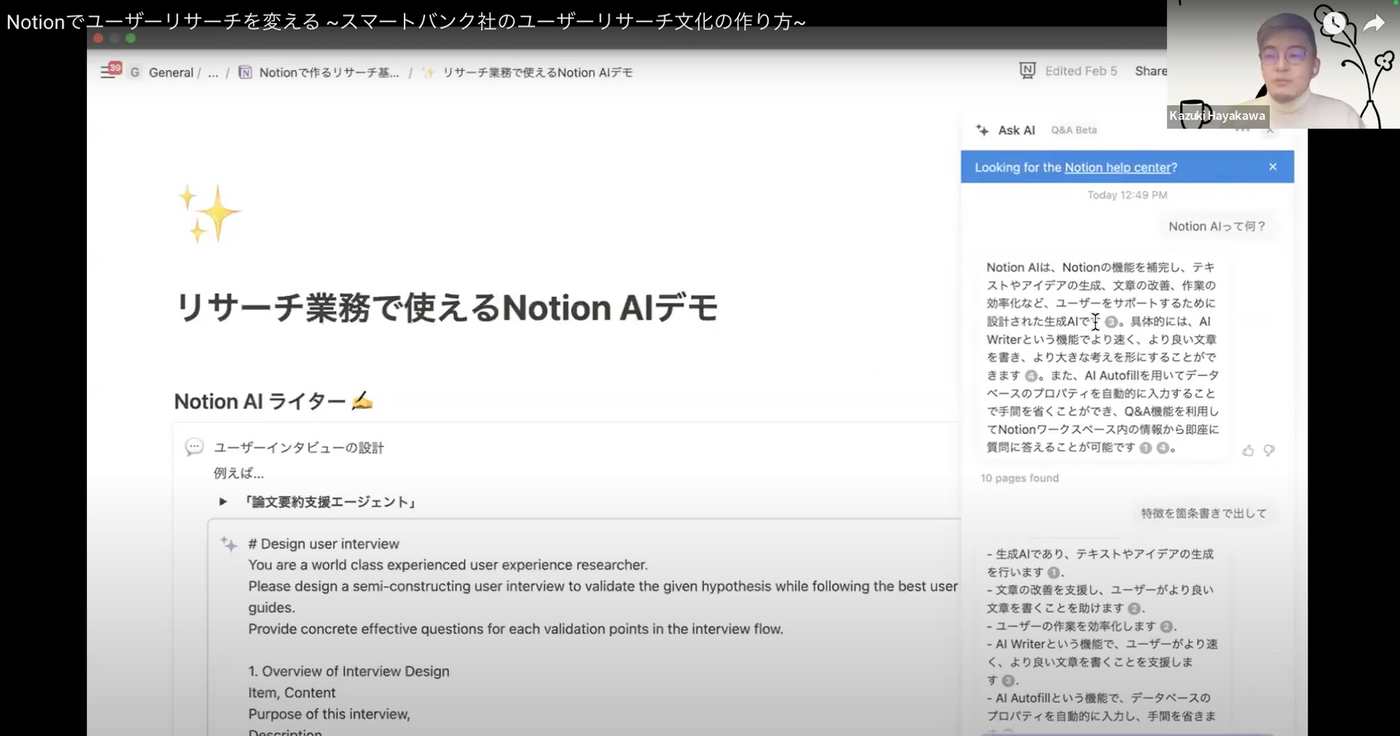
Task: Click the Q&A Beta label
Action: tap(1074, 130)
